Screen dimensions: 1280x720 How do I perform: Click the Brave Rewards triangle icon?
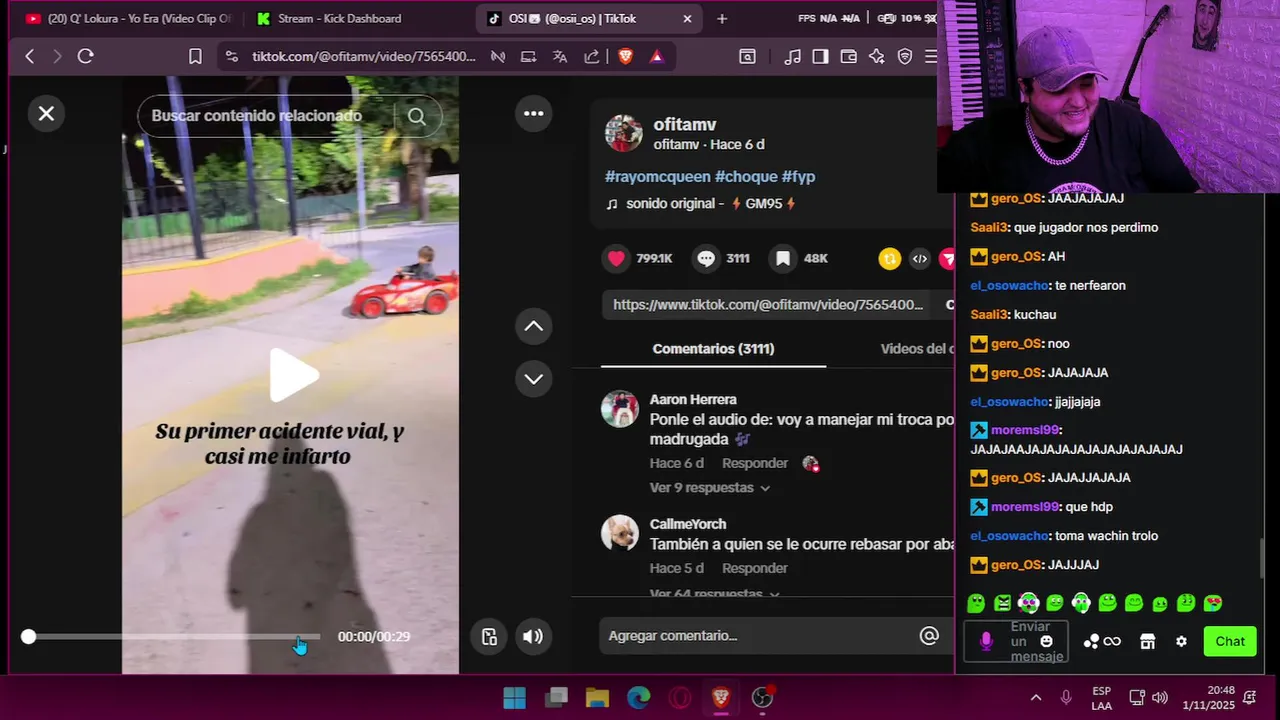(x=656, y=57)
